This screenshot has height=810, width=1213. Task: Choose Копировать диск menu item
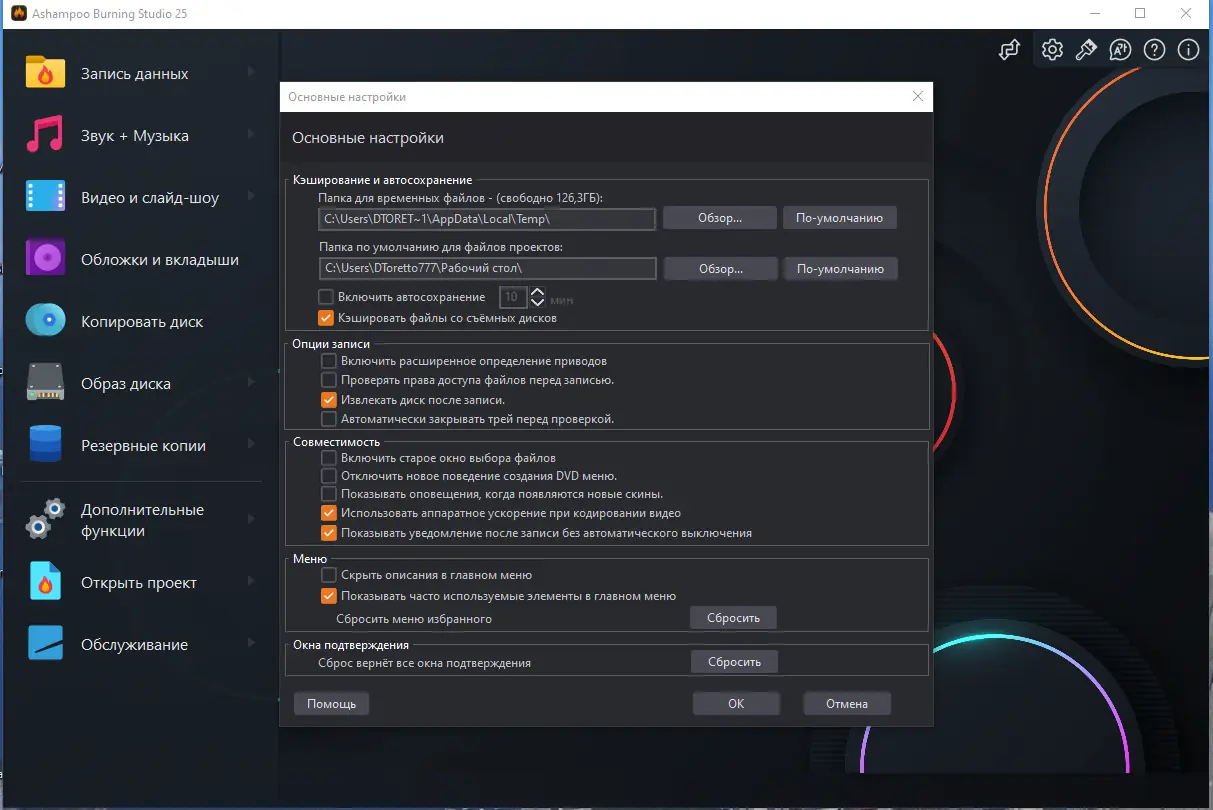[x=140, y=321]
